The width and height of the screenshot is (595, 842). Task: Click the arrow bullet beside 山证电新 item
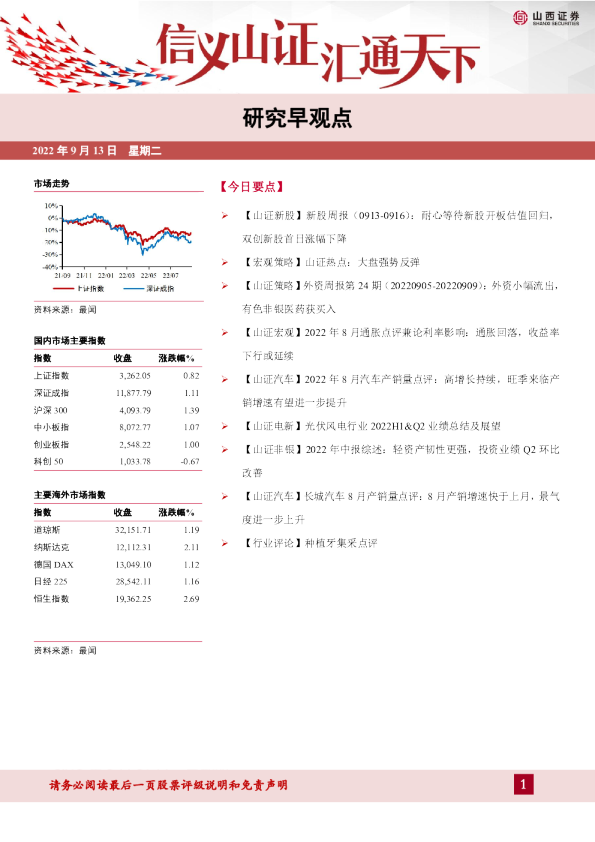point(225,426)
